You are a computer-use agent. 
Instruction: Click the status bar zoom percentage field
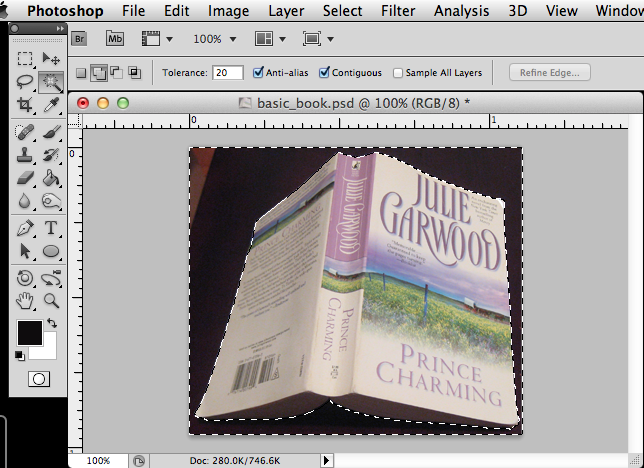99,461
